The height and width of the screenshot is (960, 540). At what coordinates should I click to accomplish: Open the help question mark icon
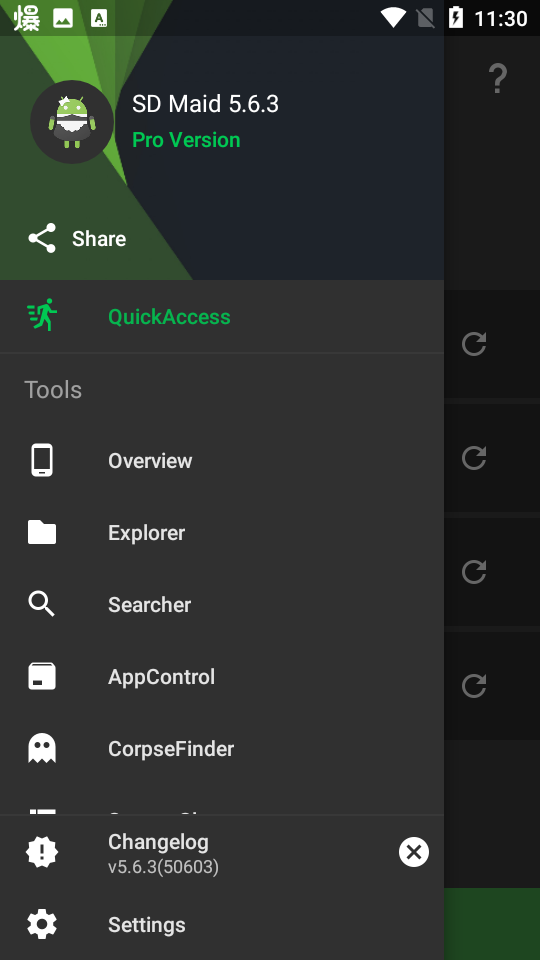coord(498,78)
